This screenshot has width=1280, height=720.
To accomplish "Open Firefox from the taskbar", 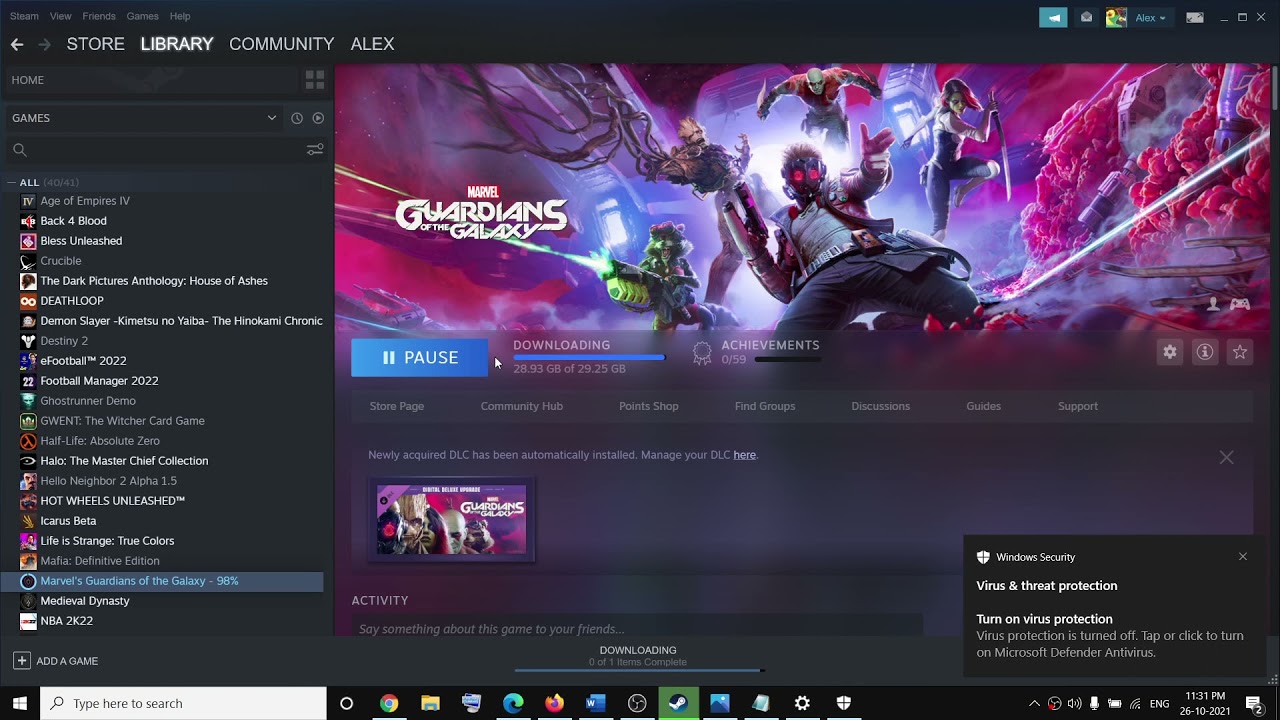I will tap(554, 703).
